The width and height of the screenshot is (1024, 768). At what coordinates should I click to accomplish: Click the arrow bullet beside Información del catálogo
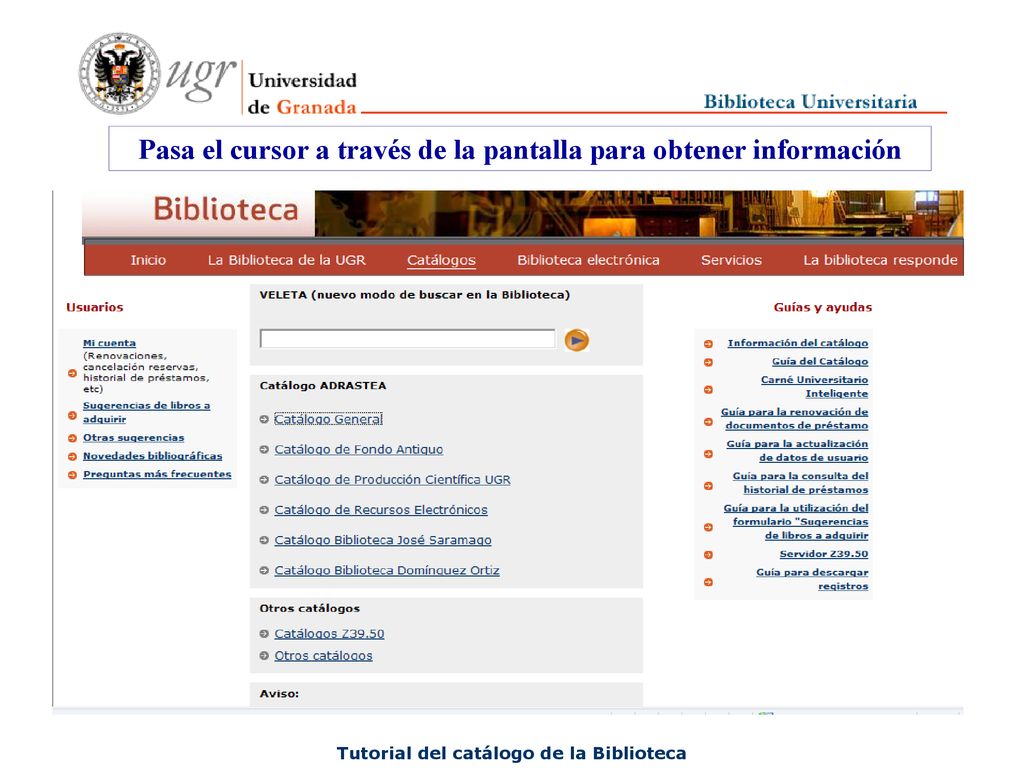click(708, 344)
